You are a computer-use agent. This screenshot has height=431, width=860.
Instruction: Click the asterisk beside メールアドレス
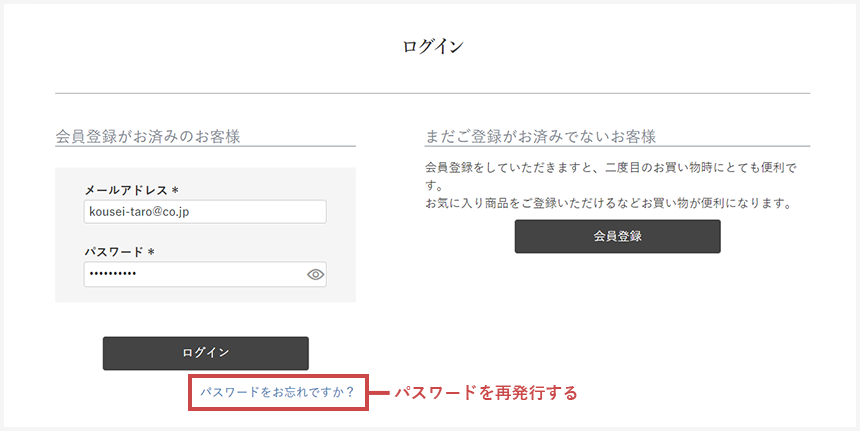coord(175,190)
